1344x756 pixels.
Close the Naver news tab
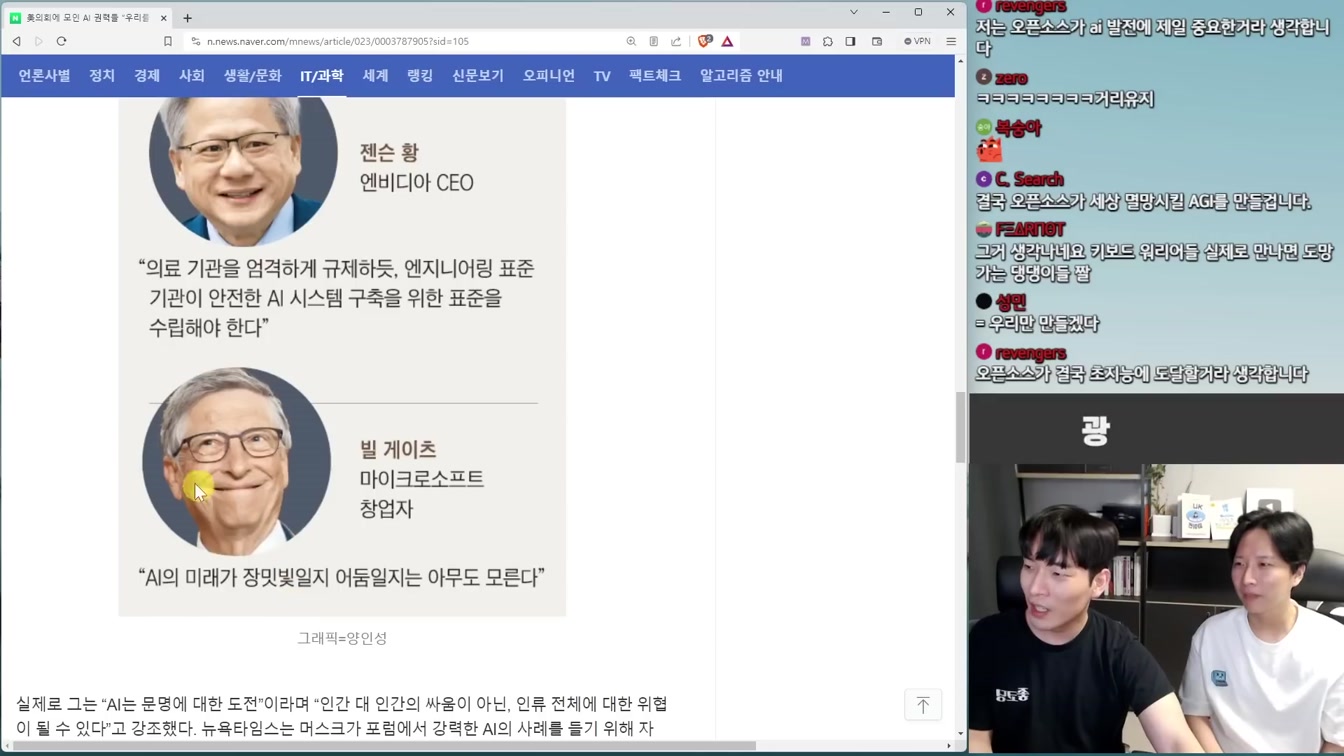coord(163,18)
